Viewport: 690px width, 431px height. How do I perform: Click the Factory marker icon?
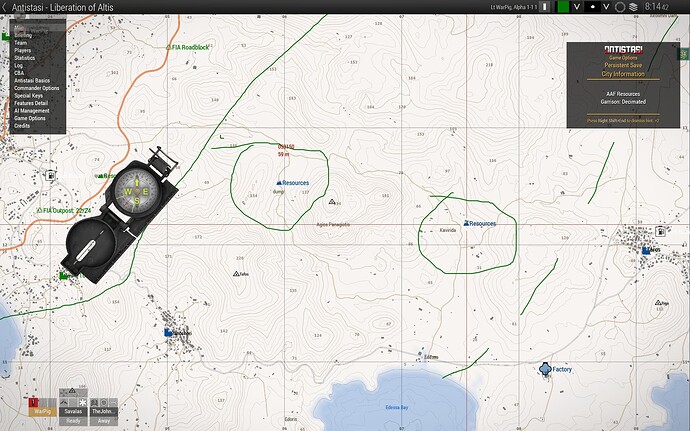pyautogui.click(x=545, y=369)
